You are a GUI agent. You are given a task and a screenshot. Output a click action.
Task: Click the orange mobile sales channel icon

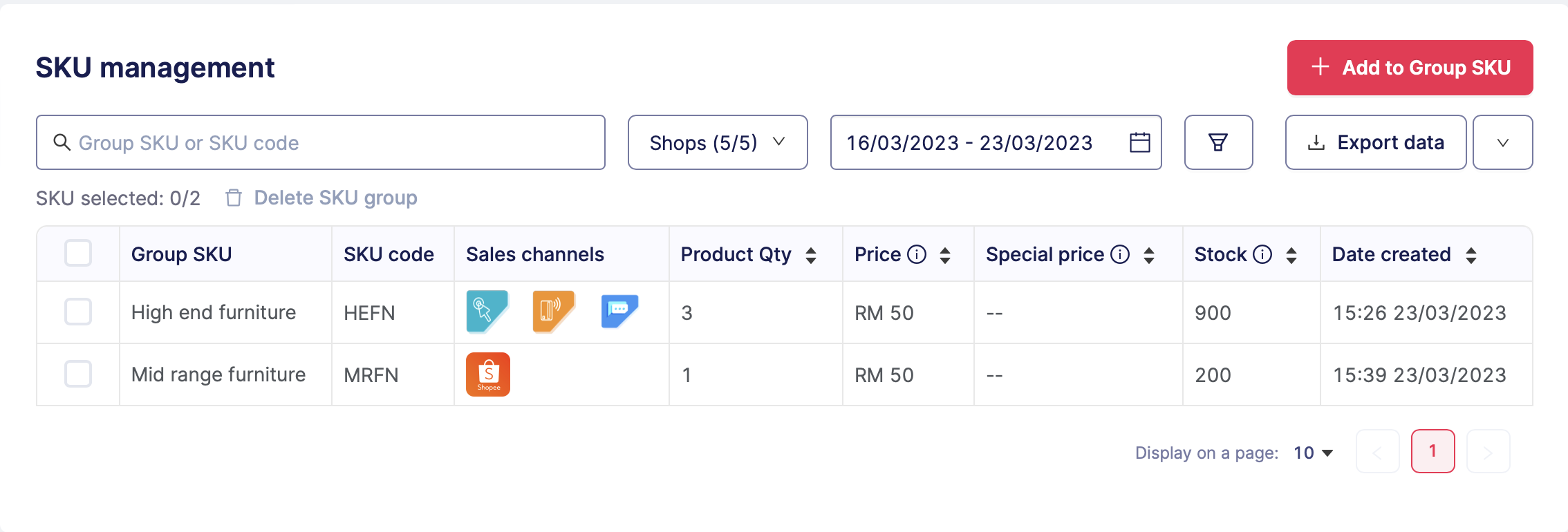[x=552, y=311]
